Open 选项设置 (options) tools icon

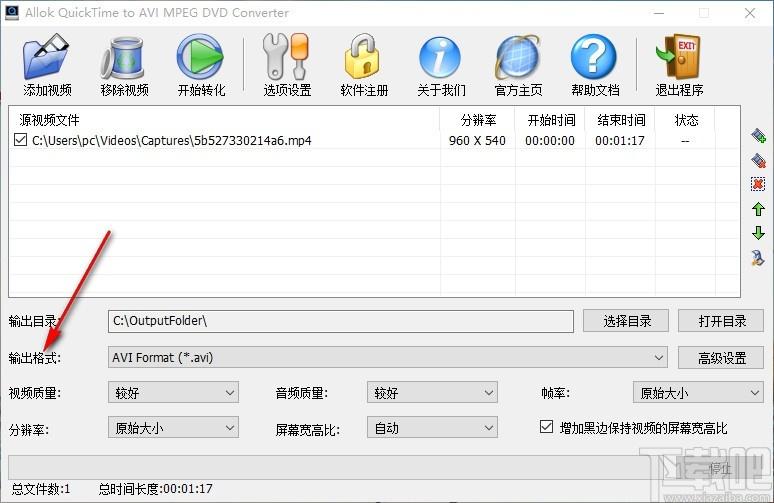click(x=286, y=57)
